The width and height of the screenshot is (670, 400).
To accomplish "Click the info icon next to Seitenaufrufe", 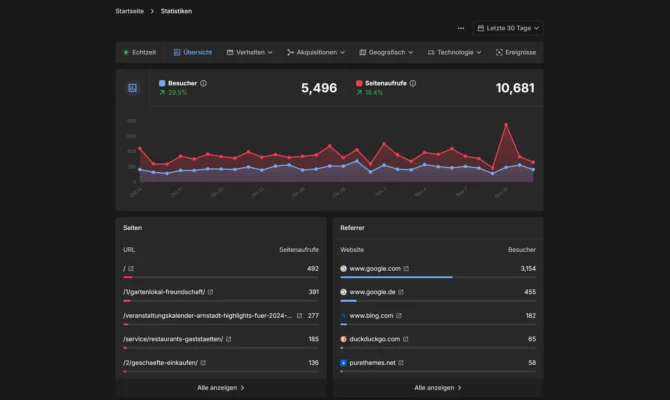I will pos(413,84).
